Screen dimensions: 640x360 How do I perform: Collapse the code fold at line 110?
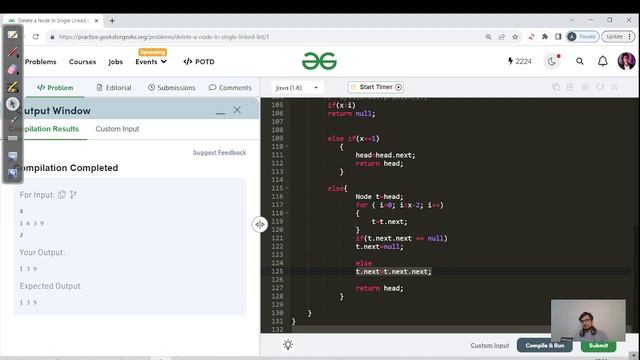pos(287,147)
